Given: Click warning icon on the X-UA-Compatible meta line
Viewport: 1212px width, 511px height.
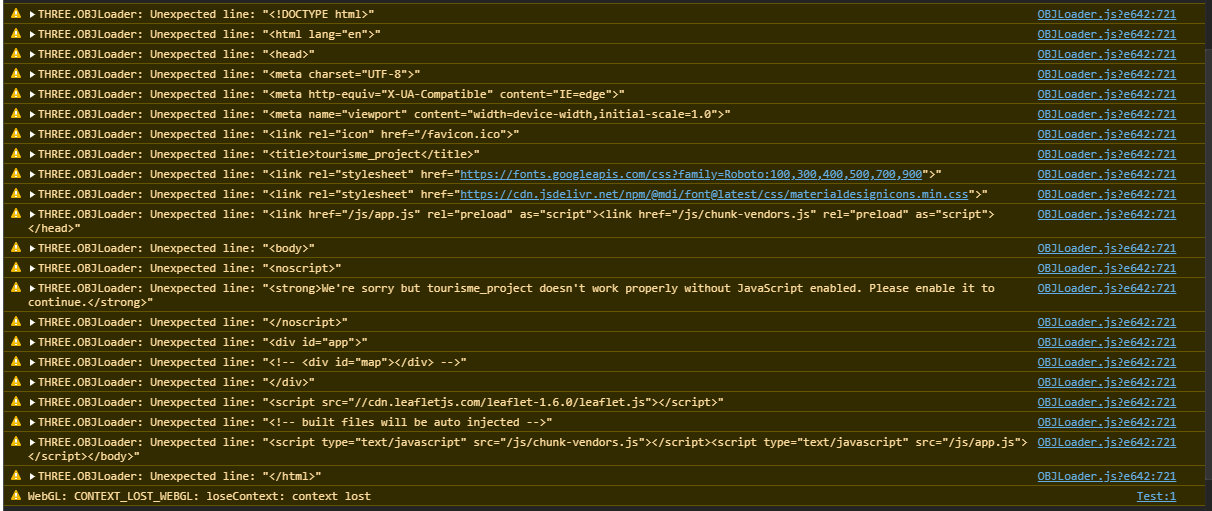Looking at the screenshot, I should (x=15, y=94).
